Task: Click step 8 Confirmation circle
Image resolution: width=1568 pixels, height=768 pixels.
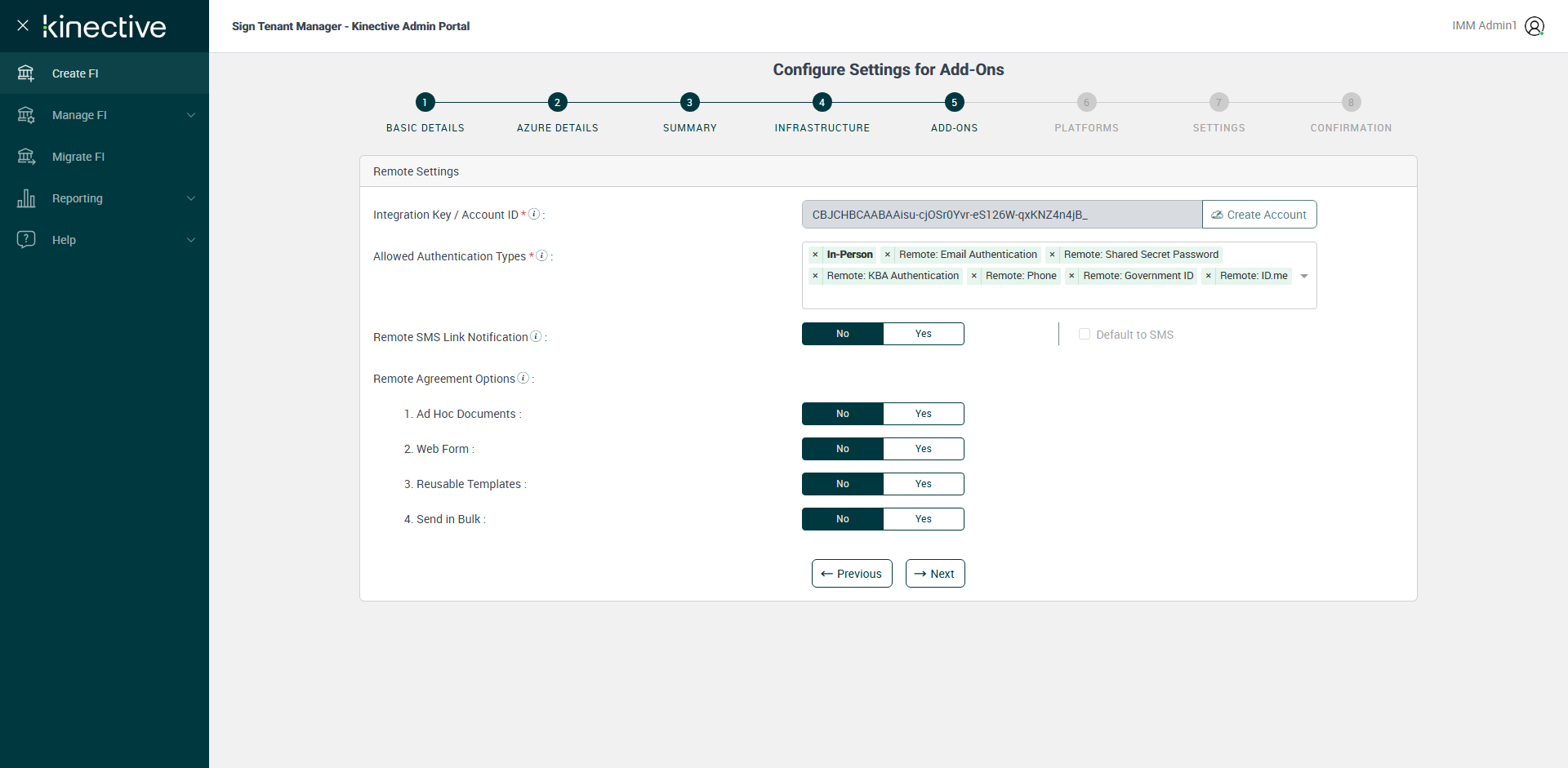Action: click(1351, 102)
